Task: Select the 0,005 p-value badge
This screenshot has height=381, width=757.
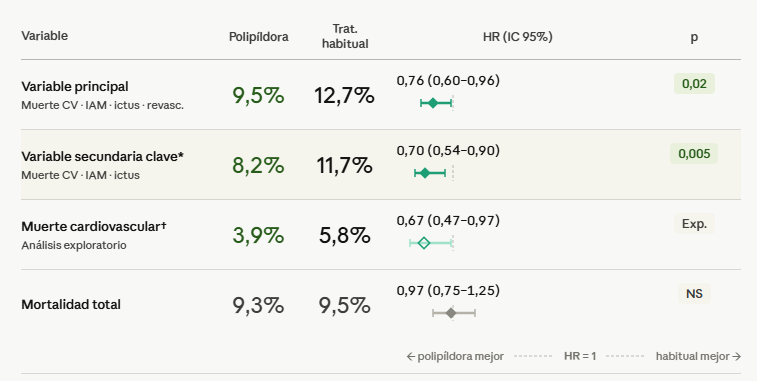Action: 694,154
